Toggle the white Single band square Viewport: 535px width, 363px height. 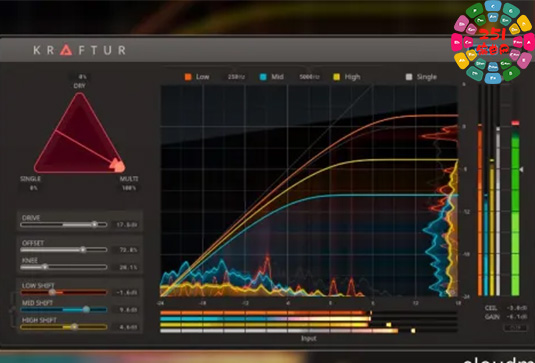coord(409,77)
